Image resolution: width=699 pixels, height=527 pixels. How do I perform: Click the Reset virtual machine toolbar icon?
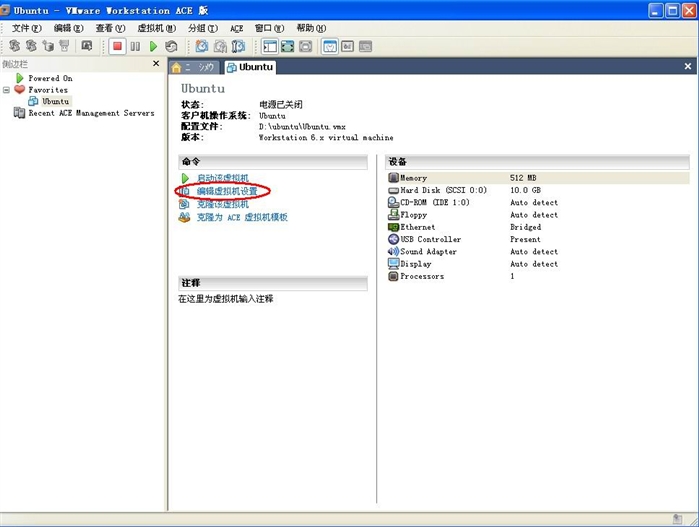pos(171,46)
